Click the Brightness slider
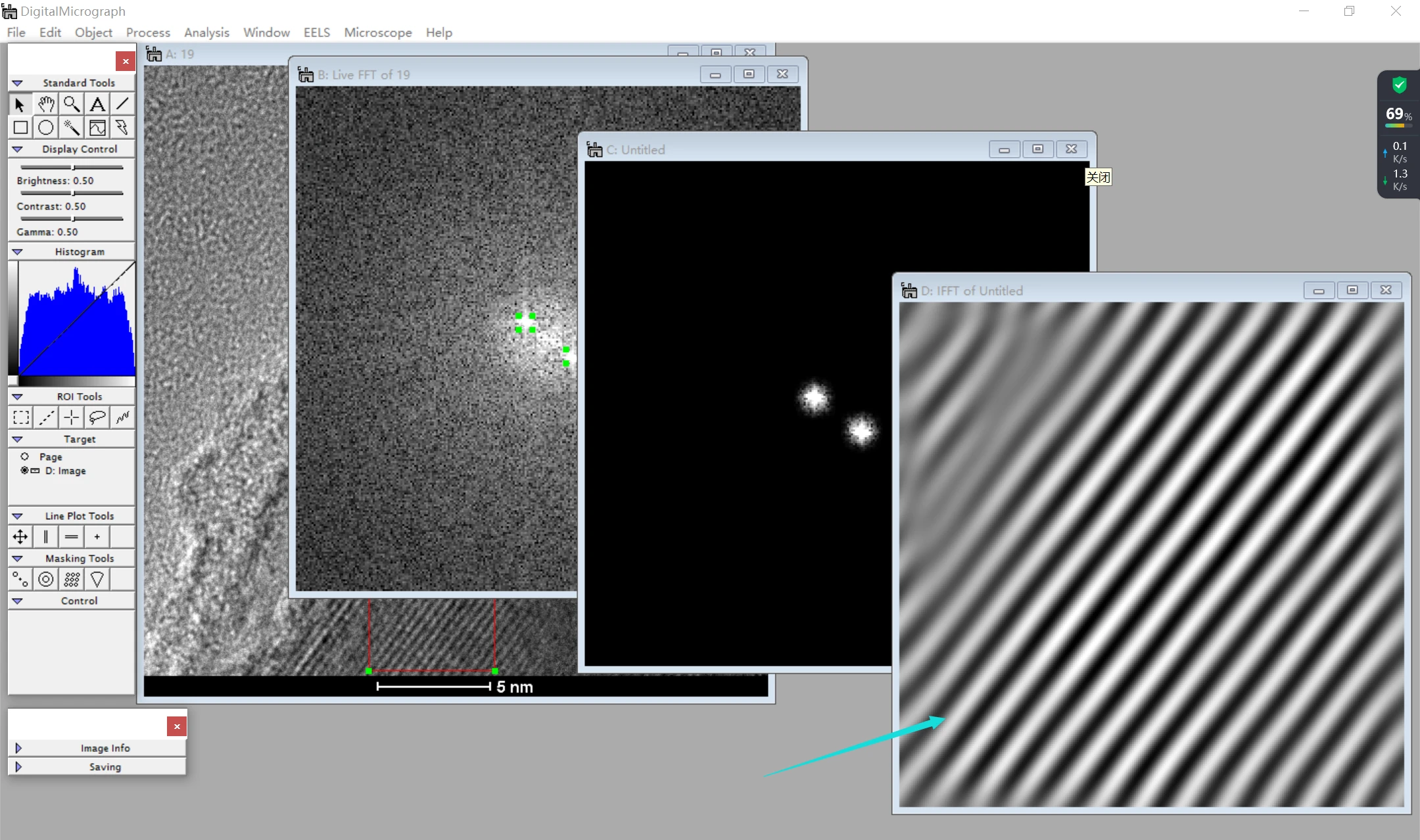 [72, 168]
